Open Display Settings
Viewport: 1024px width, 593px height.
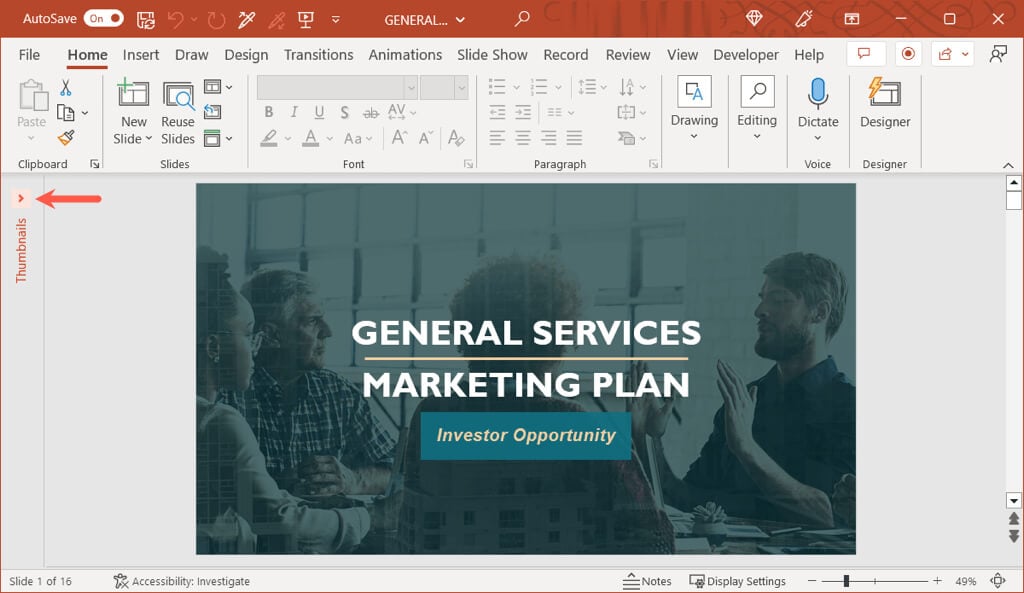click(x=737, y=581)
